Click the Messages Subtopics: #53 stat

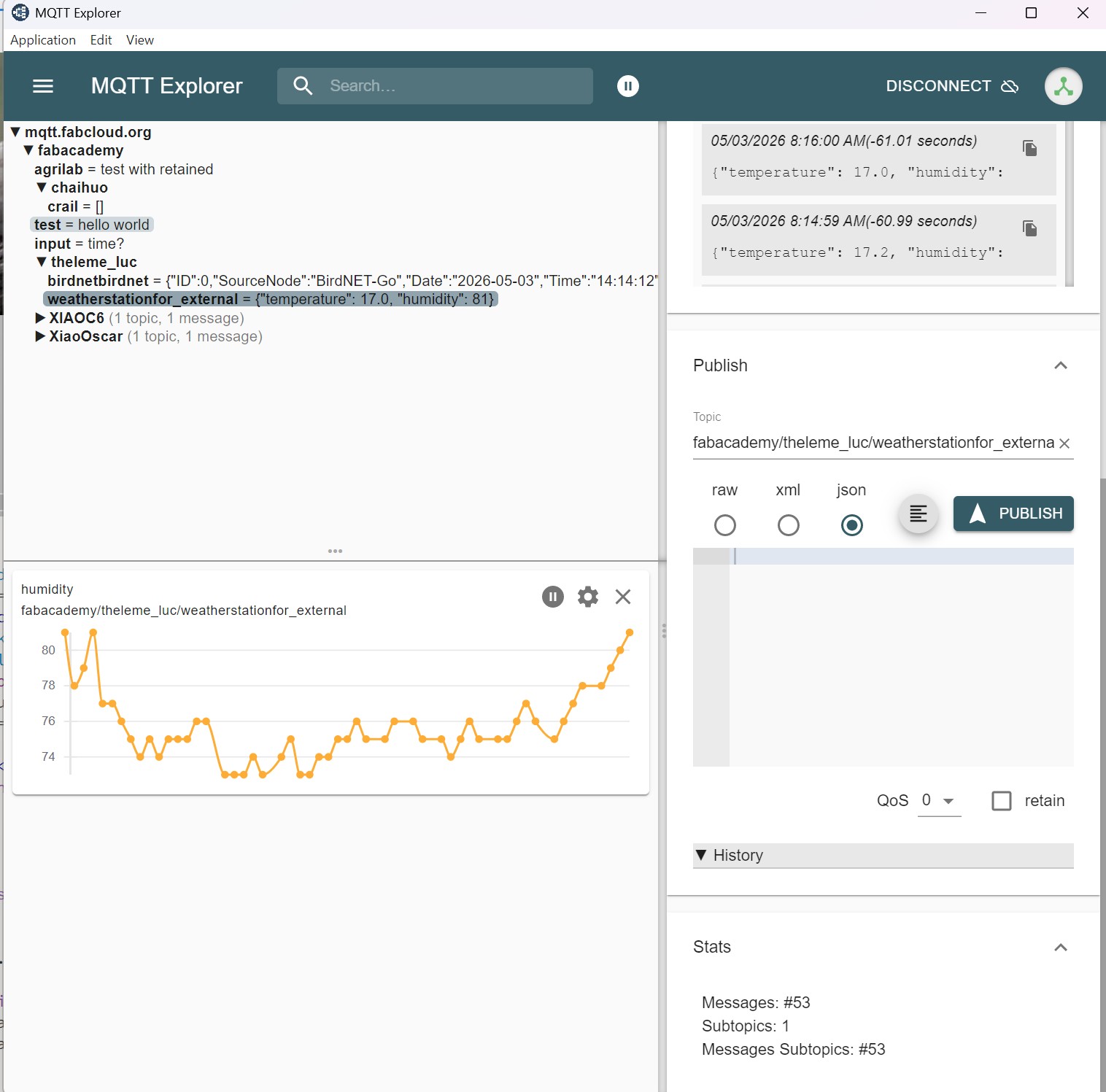[x=793, y=1049]
